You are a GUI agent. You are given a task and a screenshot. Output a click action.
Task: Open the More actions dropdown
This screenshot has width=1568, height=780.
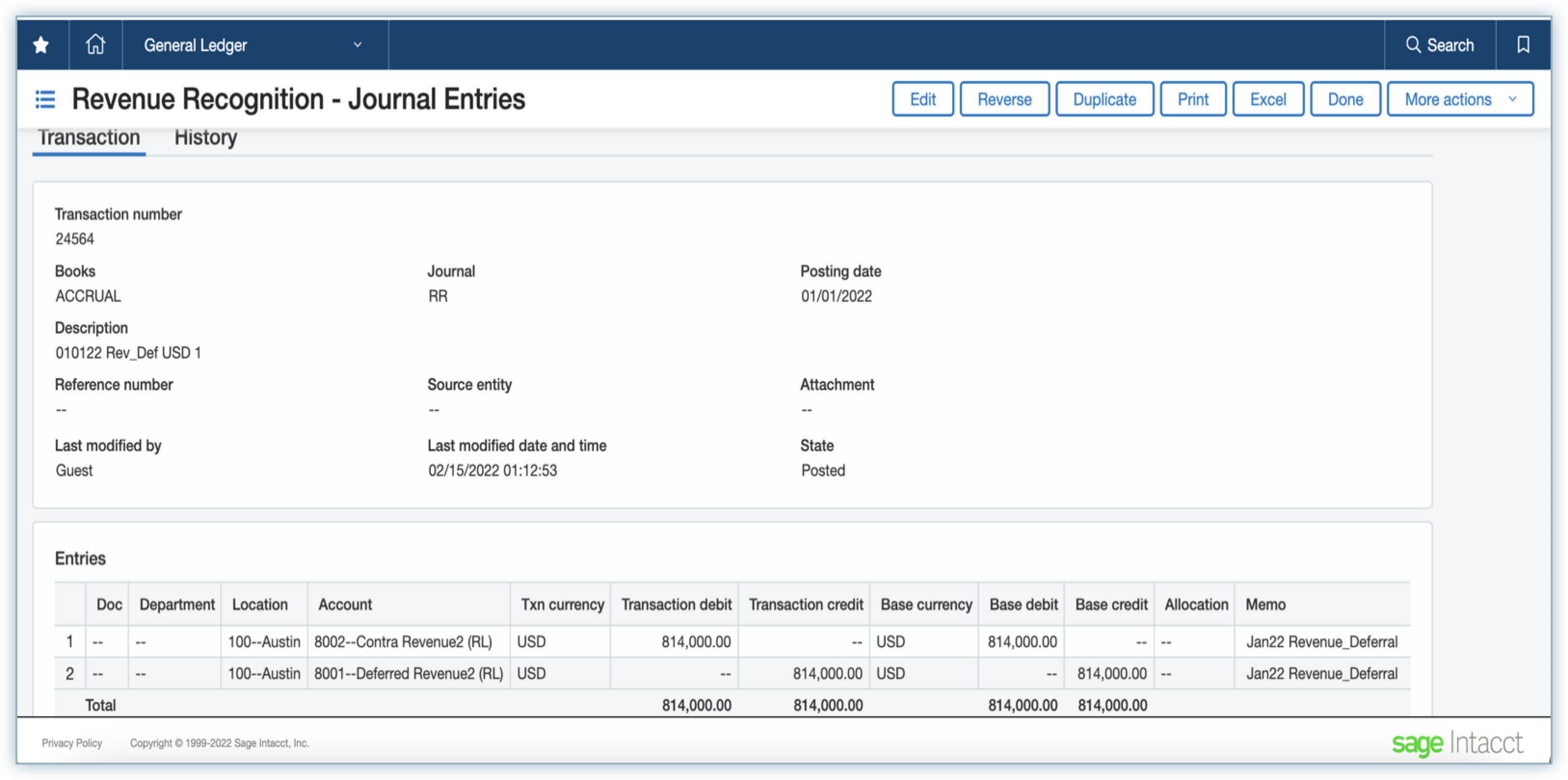click(x=1459, y=99)
